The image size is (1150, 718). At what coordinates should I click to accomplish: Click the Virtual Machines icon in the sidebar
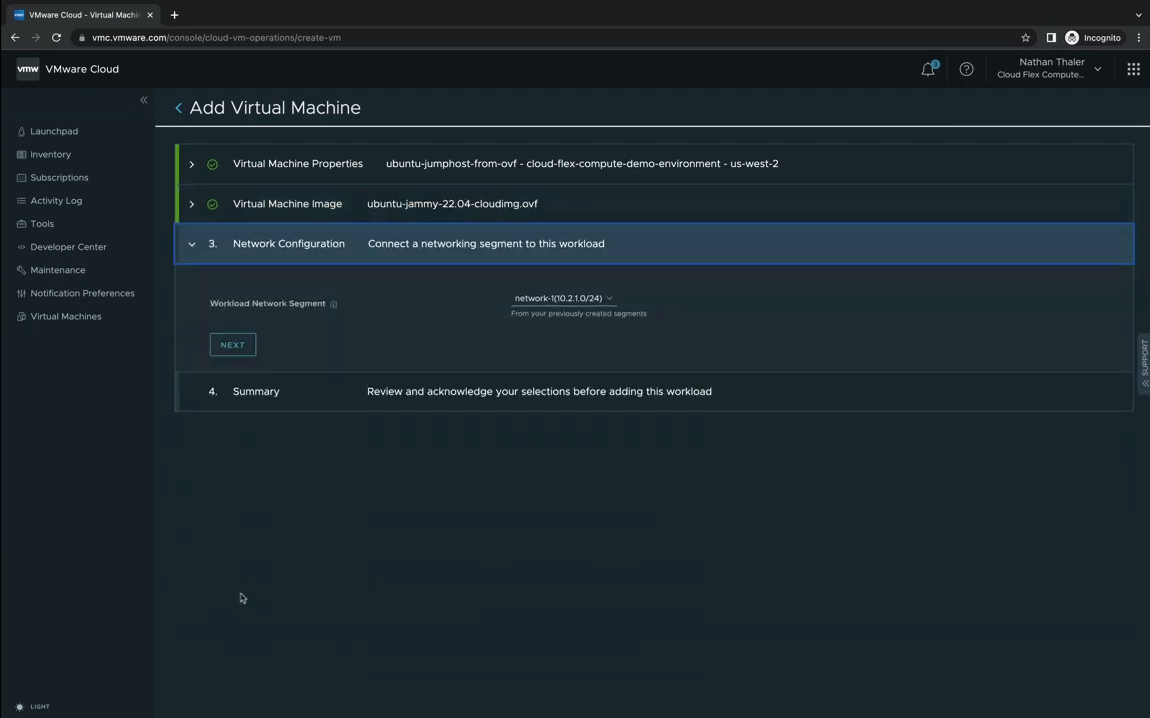coord(21,316)
